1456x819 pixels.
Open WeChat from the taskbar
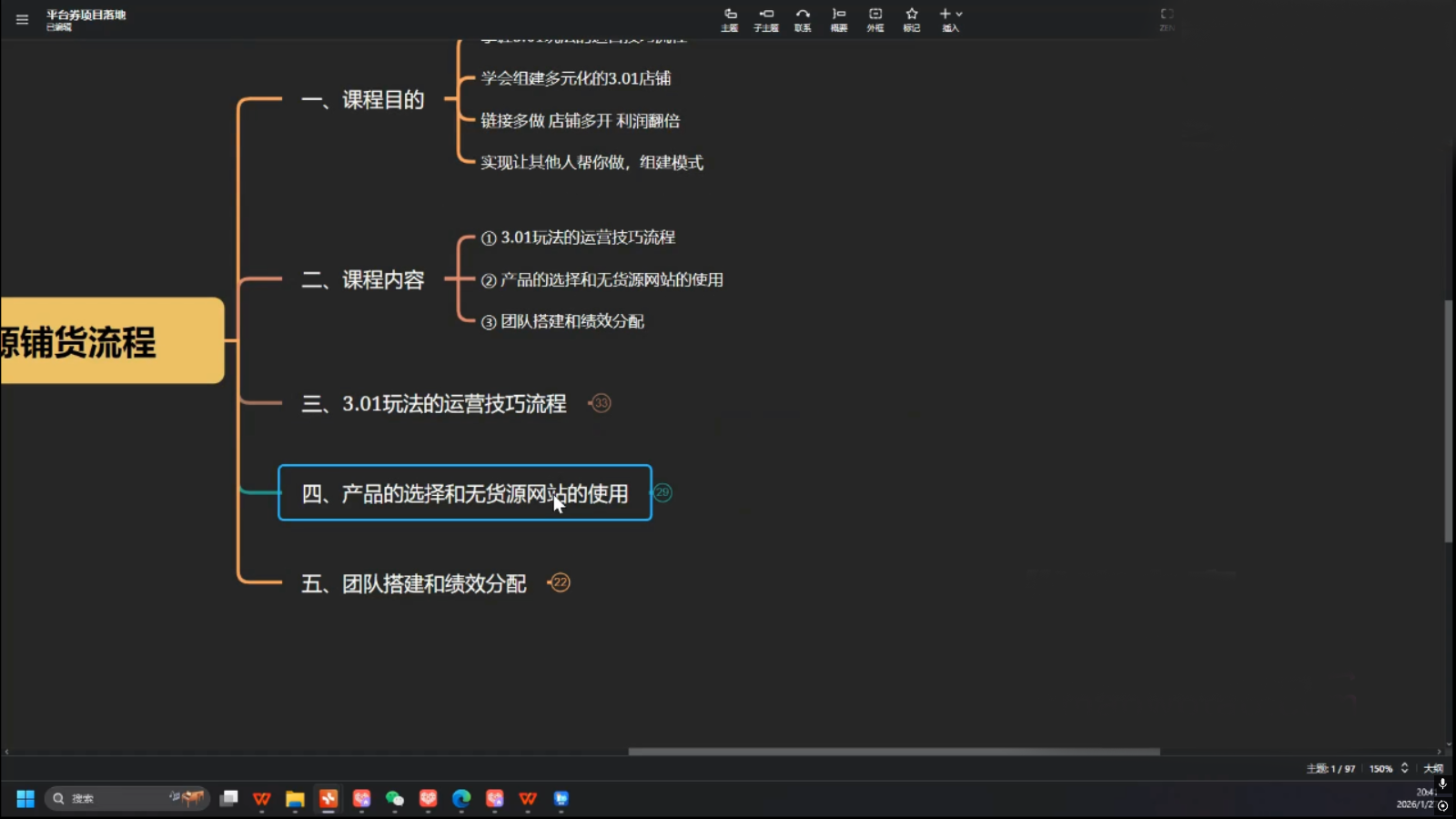[x=395, y=798]
